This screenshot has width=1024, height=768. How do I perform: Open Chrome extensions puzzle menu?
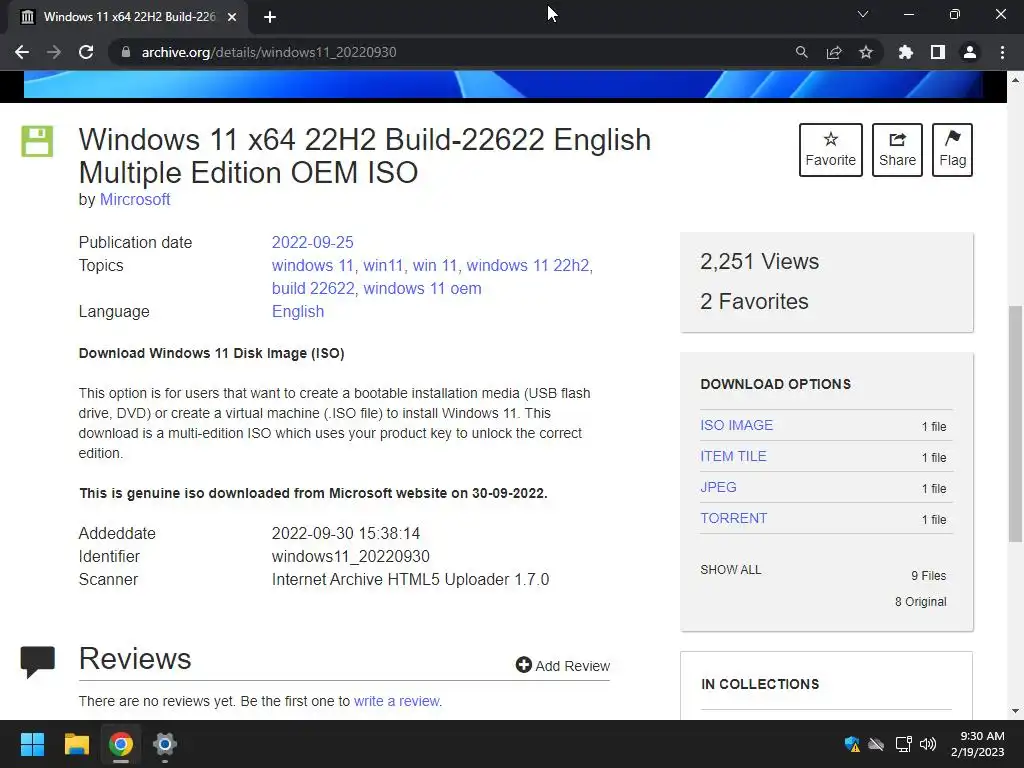click(906, 52)
